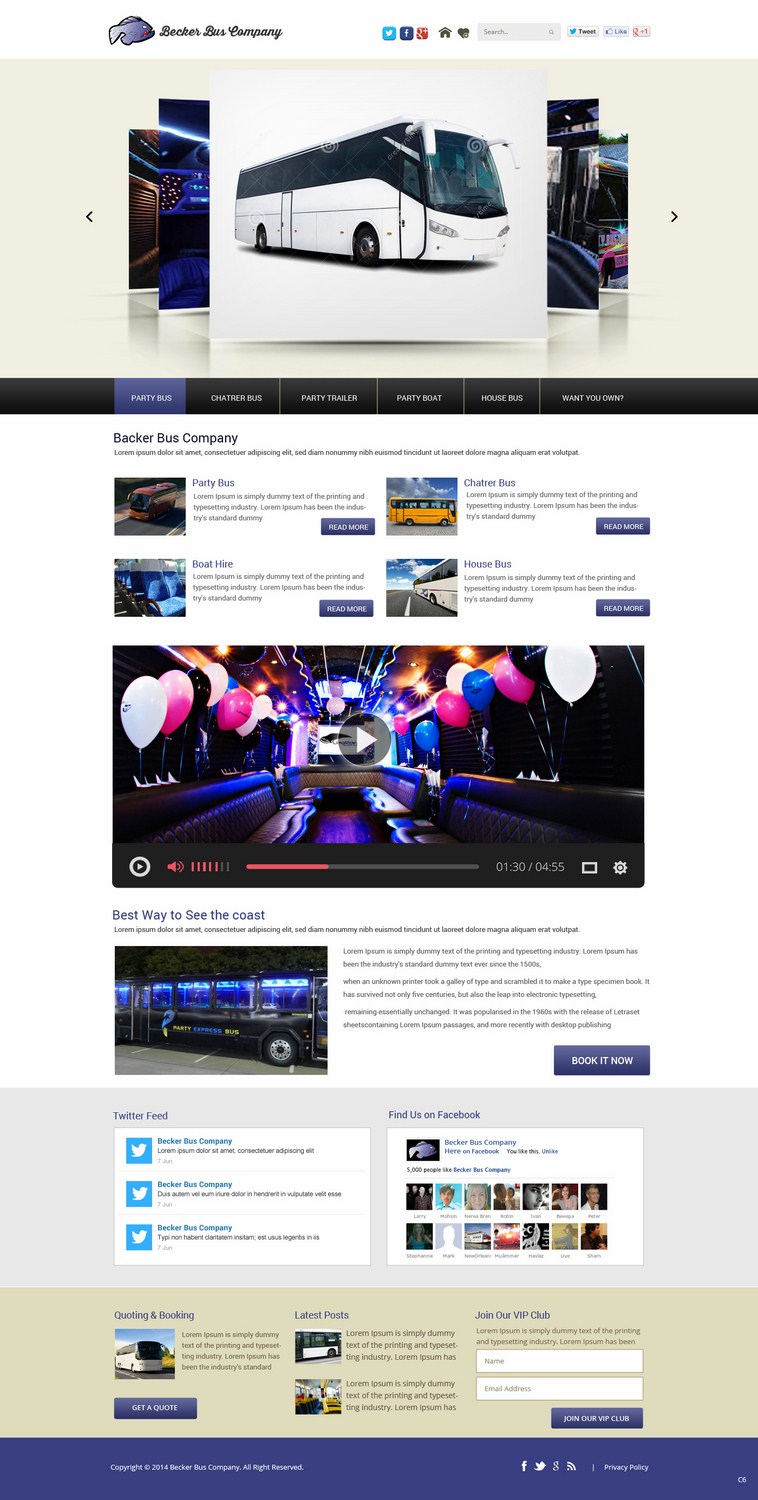Click the Quoting & Booking bus thumbnail
The height and width of the screenshot is (1500, 758).
pos(145,1354)
